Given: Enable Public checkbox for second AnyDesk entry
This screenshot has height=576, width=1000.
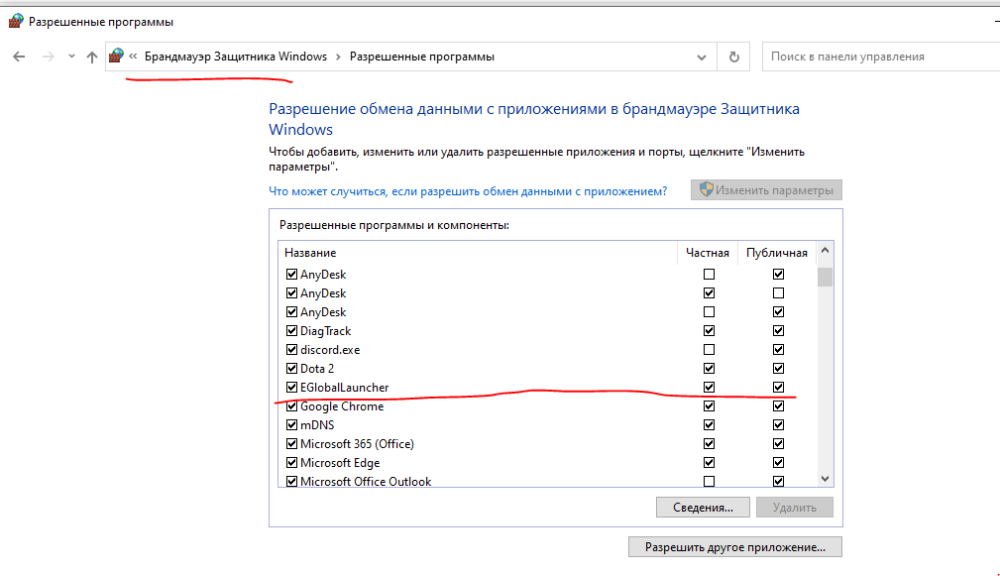Looking at the screenshot, I should tap(778, 293).
